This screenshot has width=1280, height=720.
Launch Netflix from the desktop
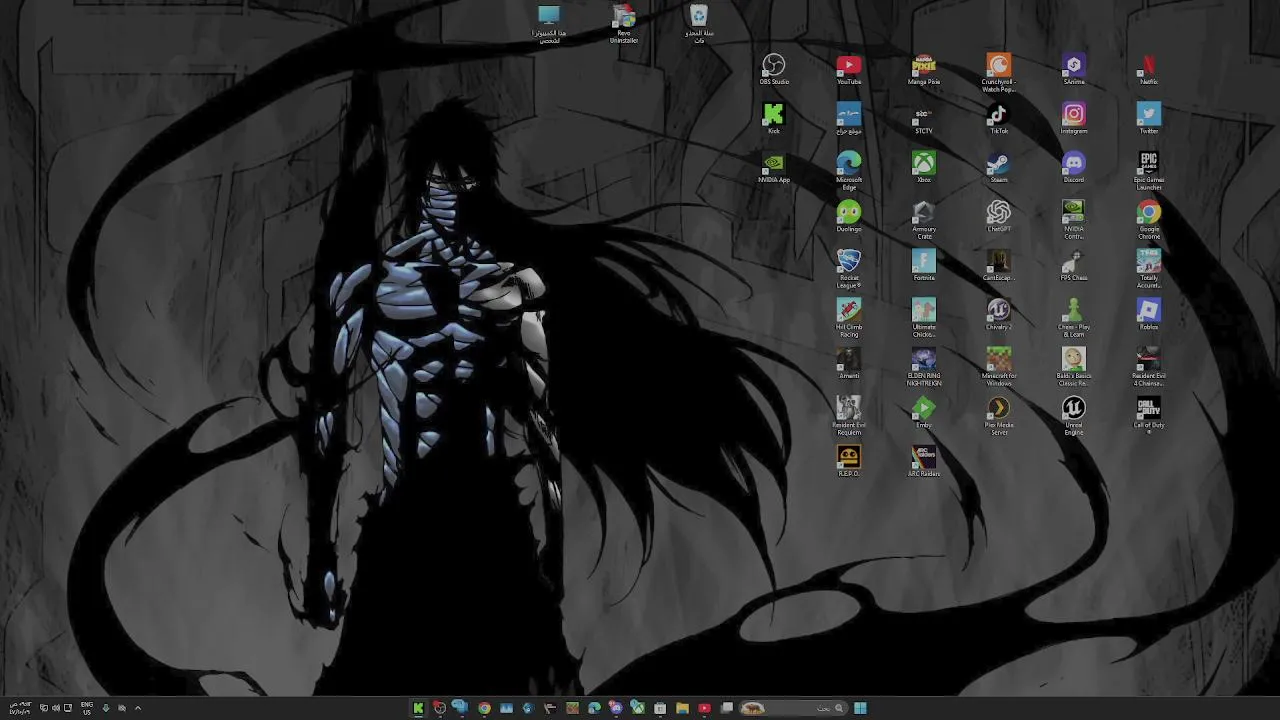pyautogui.click(x=1149, y=69)
